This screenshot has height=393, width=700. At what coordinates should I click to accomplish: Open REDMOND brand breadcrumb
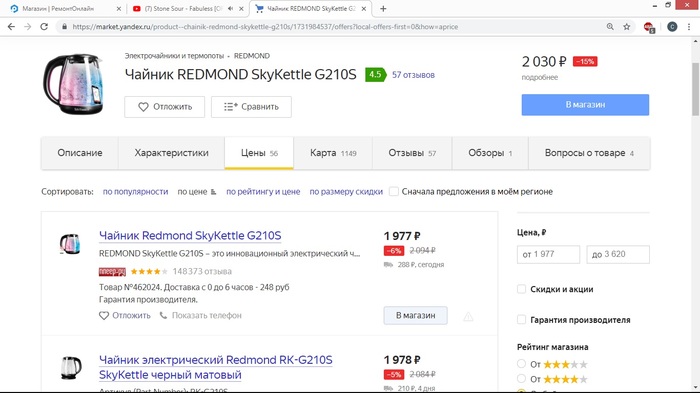point(252,56)
